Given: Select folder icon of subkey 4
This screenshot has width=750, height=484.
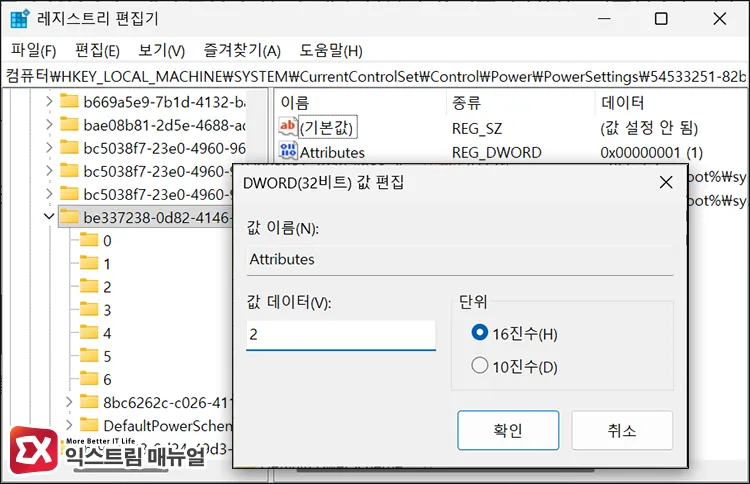Looking at the screenshot, I should click(89, 332).
